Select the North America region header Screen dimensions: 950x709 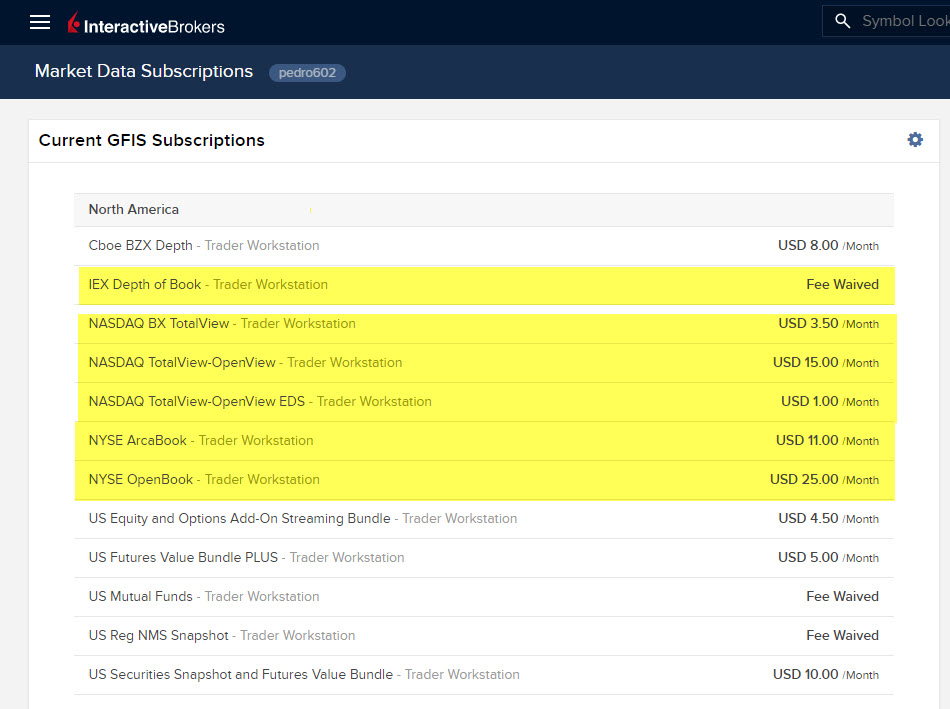483,210
